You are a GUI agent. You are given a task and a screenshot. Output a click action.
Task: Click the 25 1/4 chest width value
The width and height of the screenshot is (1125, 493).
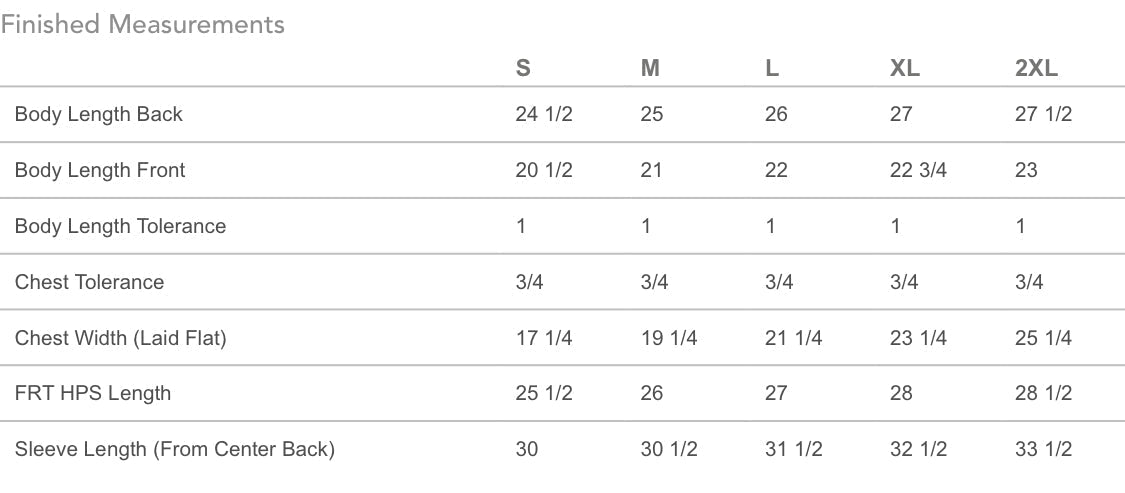pos(1043,338)
